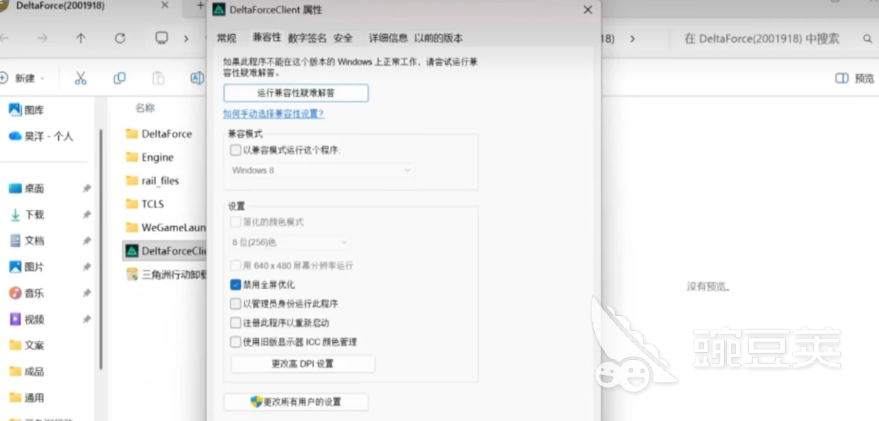Uncheck the 禁用全屏优化 checkbox

(x=235, y=285)
